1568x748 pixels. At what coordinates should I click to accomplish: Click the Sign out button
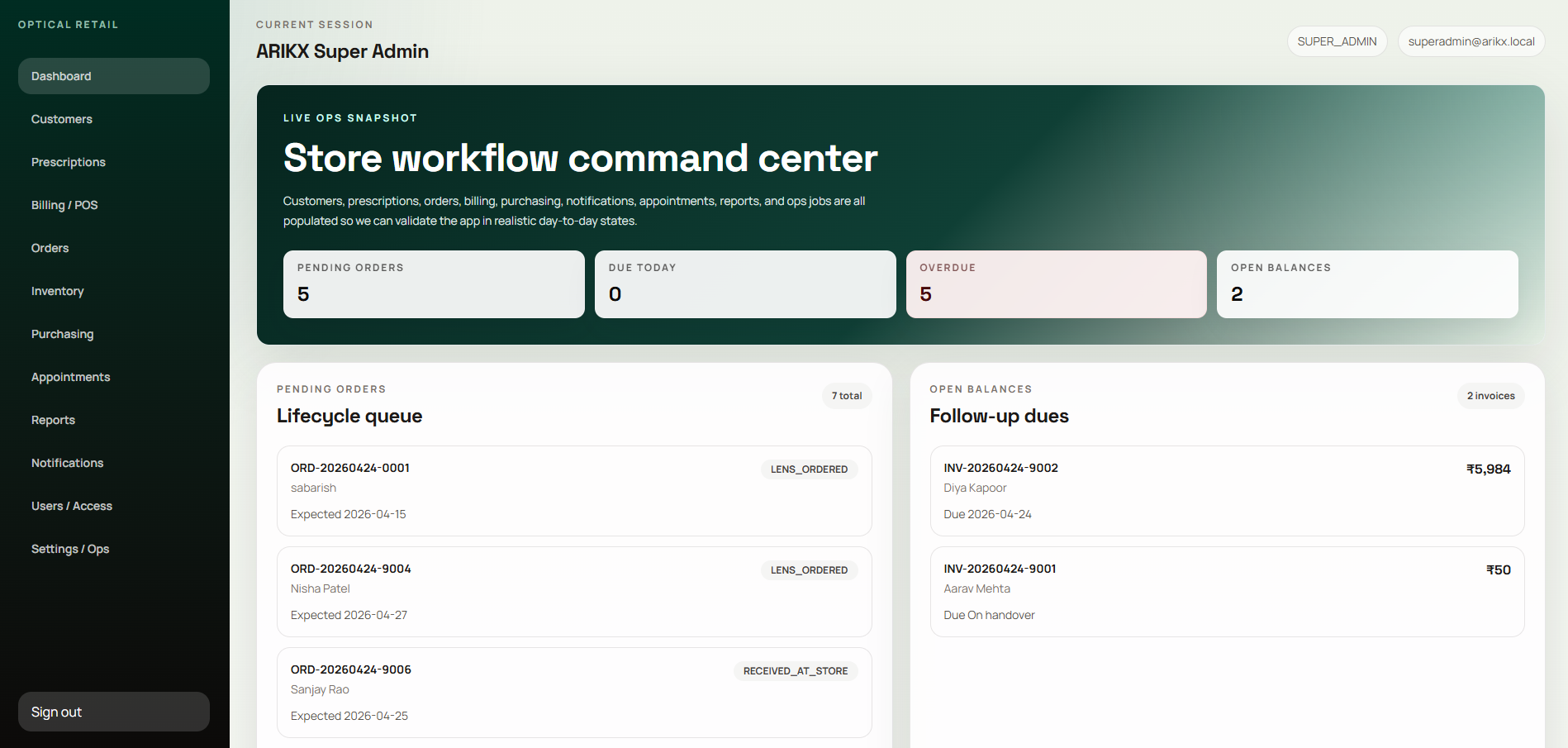[114, 712]
